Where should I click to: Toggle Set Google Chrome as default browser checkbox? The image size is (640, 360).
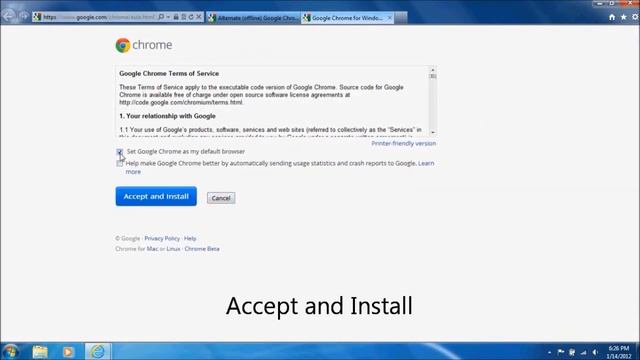[x=119, y=152]
